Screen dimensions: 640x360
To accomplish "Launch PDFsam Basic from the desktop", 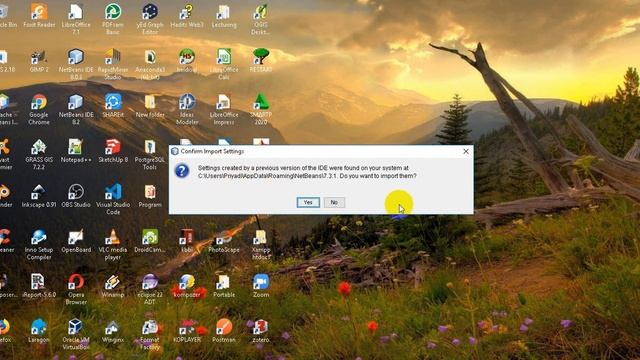I will 113,19.
